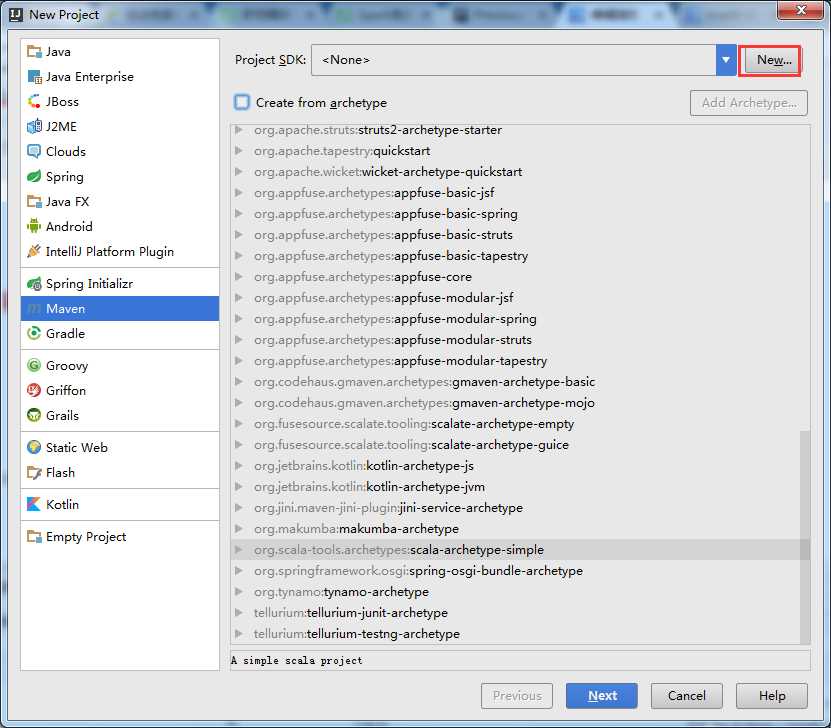The image size is (831, 728).
Task: Click the Kotlin icon
Action: pyautogui.click(x=34, y=504)
